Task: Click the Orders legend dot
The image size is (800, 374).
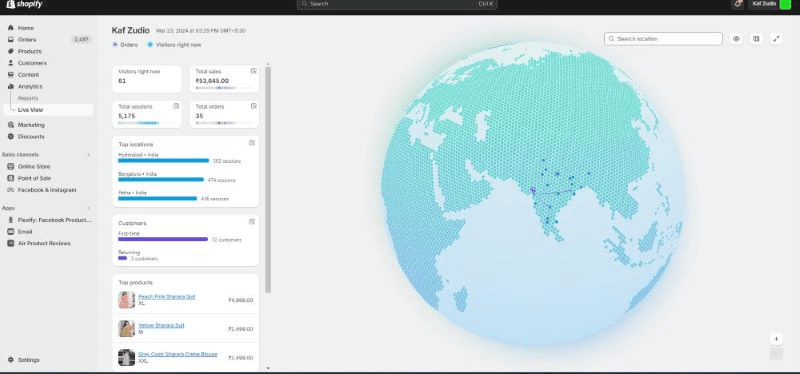Action: [115, 45]
